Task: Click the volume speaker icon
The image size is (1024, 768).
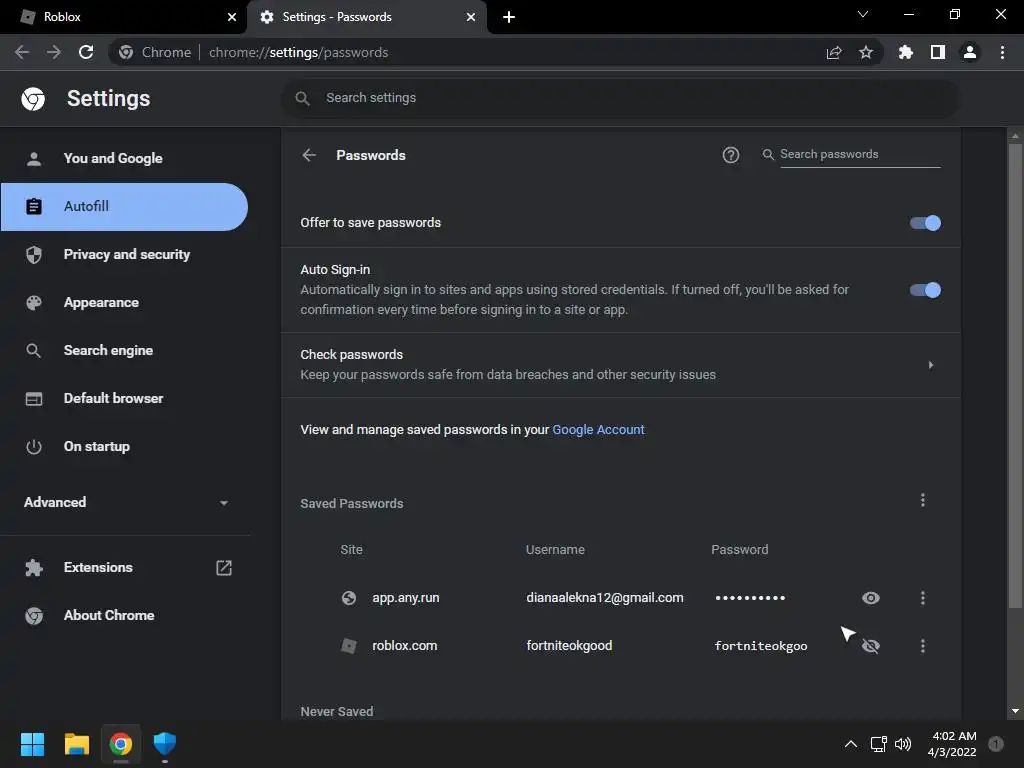Action: click(x=903, y=744)
